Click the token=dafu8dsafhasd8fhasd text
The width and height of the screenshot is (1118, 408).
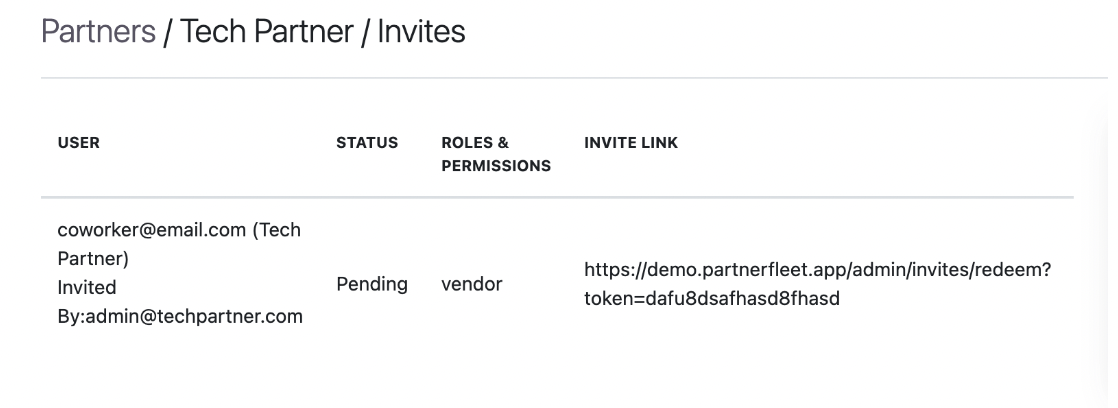(x=712, y=298)
